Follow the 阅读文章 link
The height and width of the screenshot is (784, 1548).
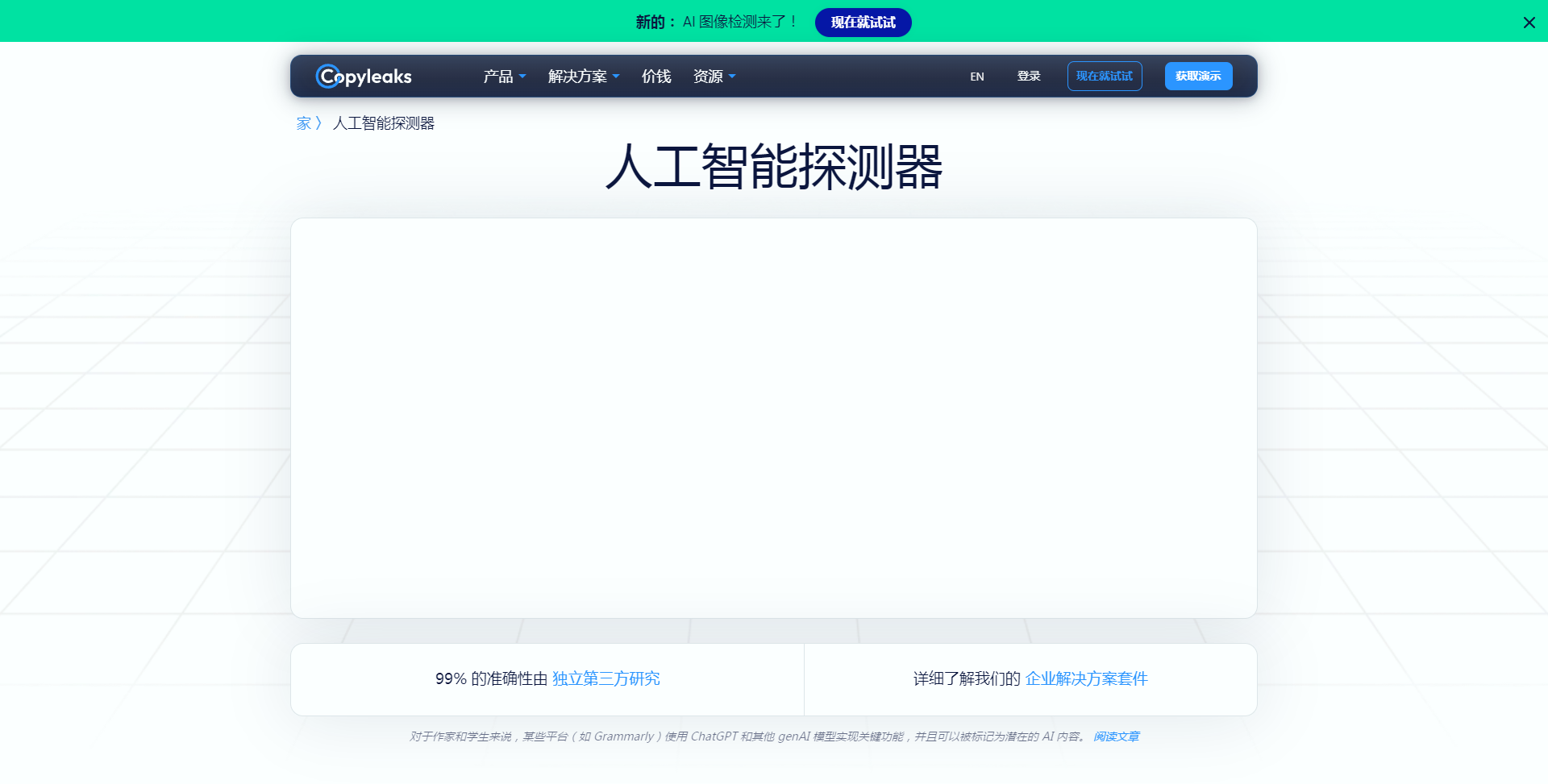[1116, 736]
